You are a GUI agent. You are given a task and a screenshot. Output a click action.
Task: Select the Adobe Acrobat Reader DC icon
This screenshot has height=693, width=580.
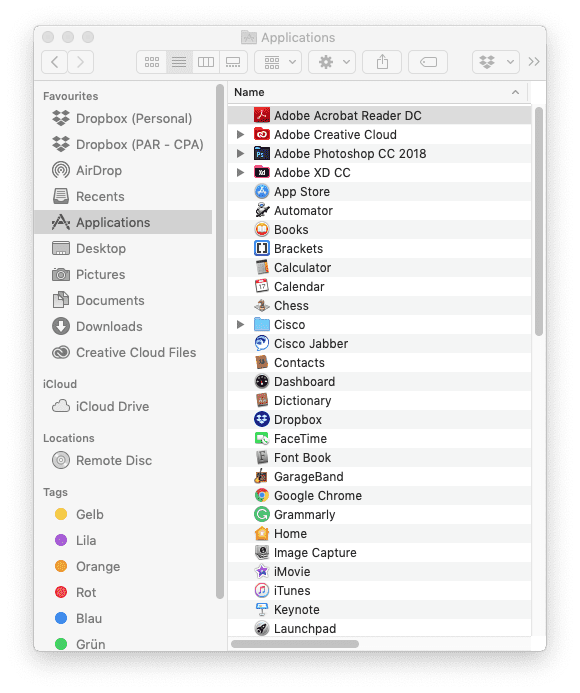(x=262, y=115)
